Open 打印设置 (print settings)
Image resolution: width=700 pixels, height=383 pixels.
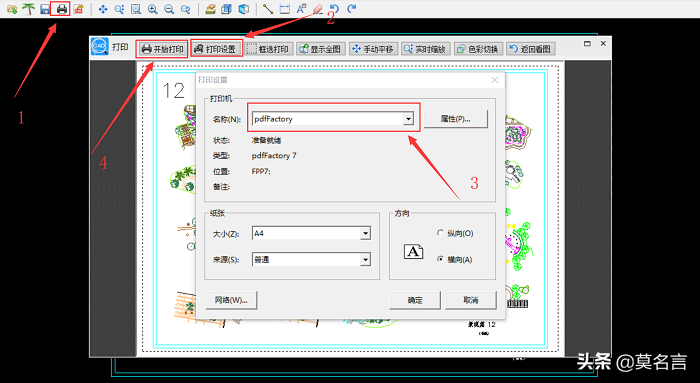216,49
